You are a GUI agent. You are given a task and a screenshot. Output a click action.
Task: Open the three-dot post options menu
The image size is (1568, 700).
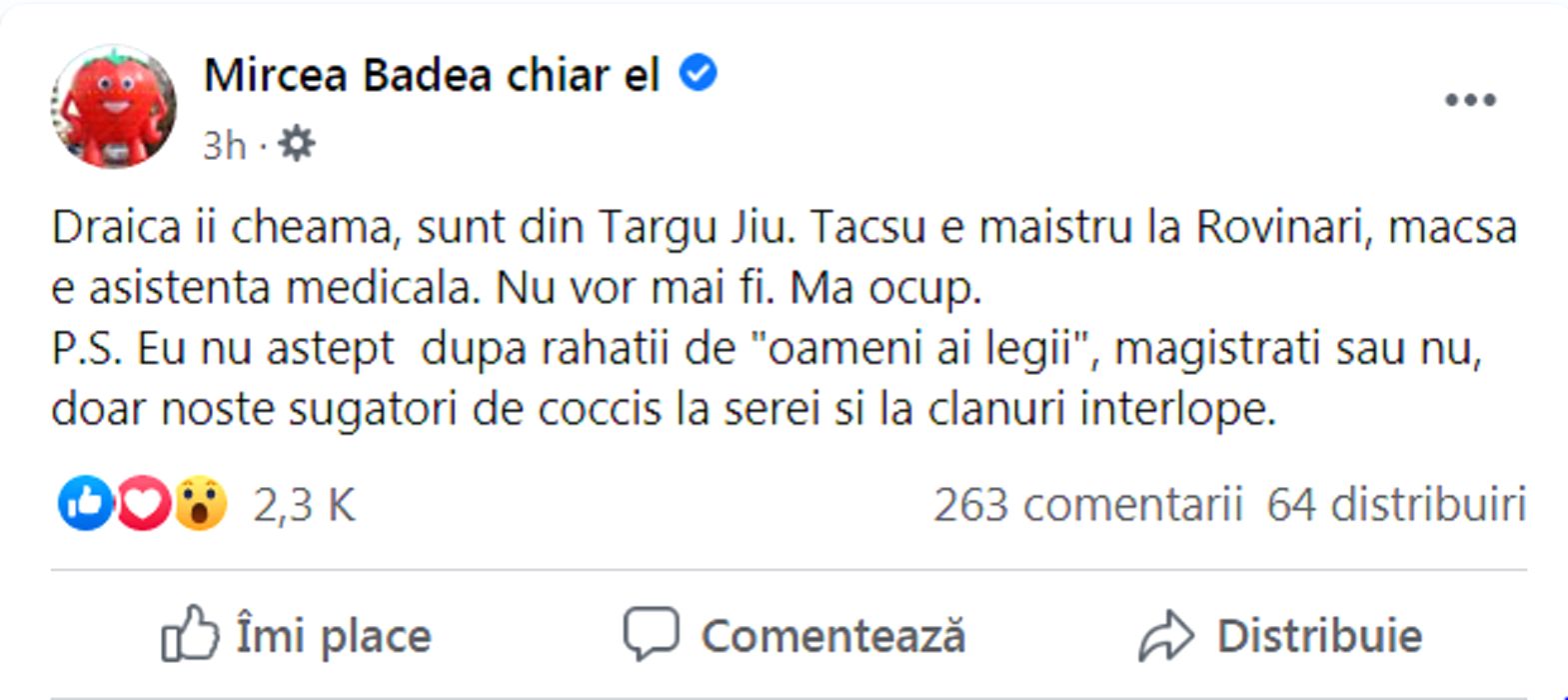point(1470,100)
